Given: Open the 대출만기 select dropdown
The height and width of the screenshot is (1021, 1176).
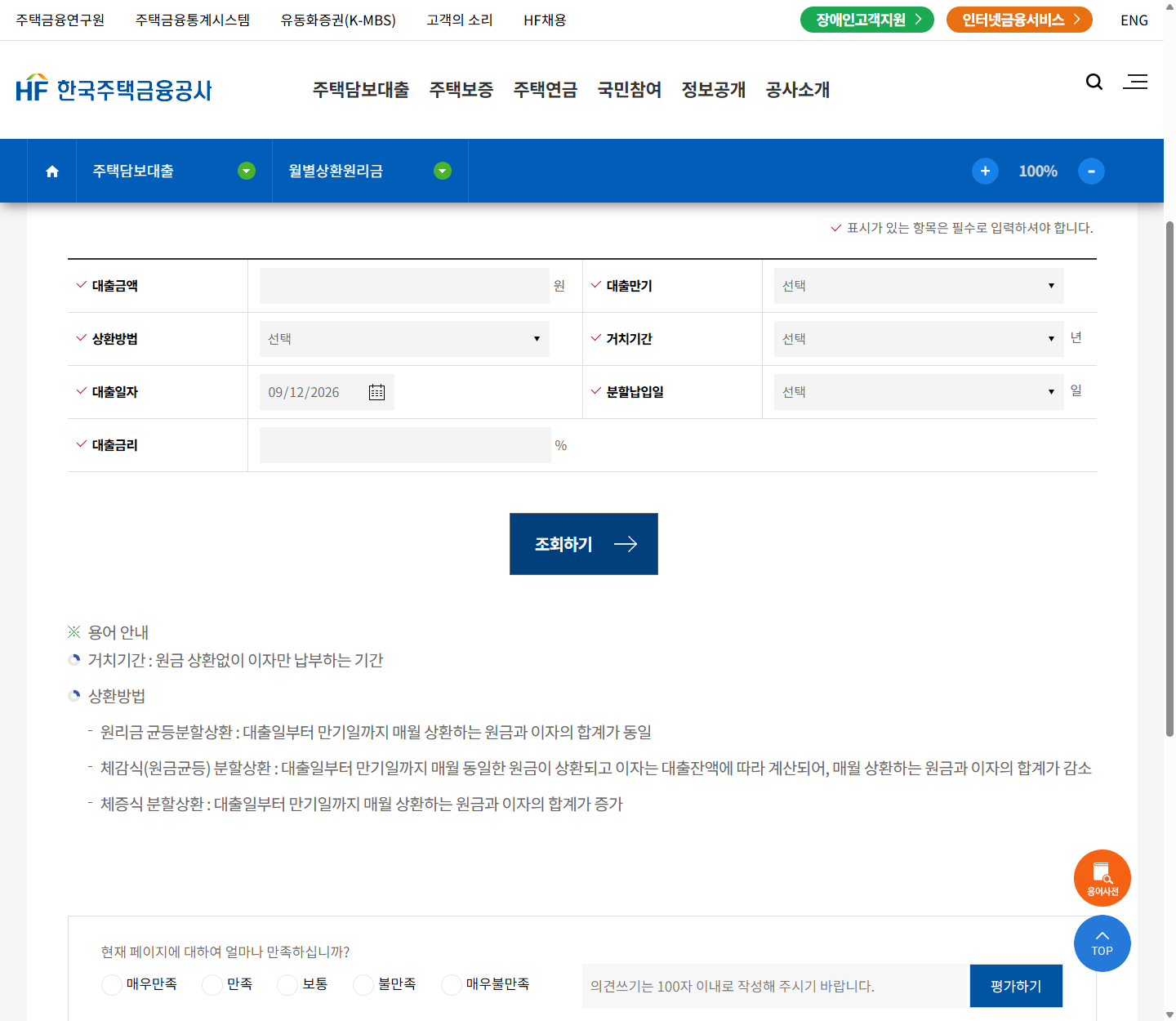Looking at the screenshot, I should [x=919, y=286].
